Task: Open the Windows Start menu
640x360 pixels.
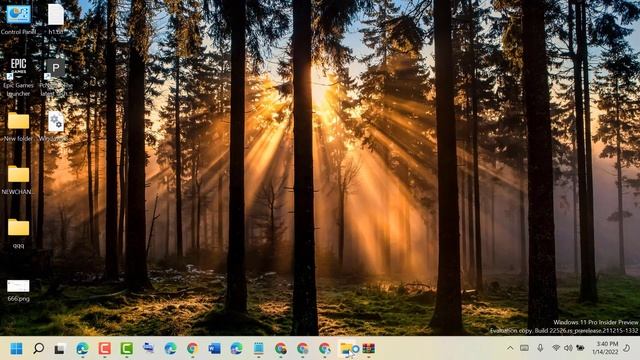Action: point(16,349)
